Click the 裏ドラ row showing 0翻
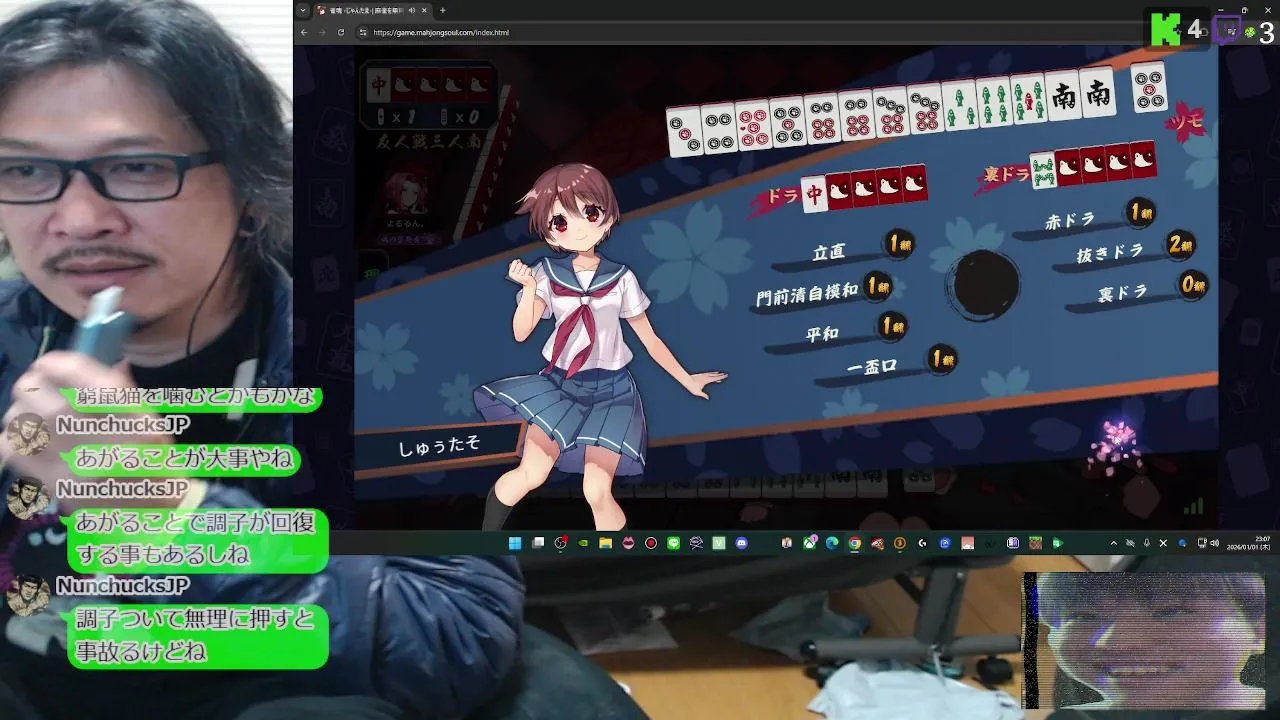Image resolution: width=1280 pixels, height=720 pixels. pos(1139,290)
